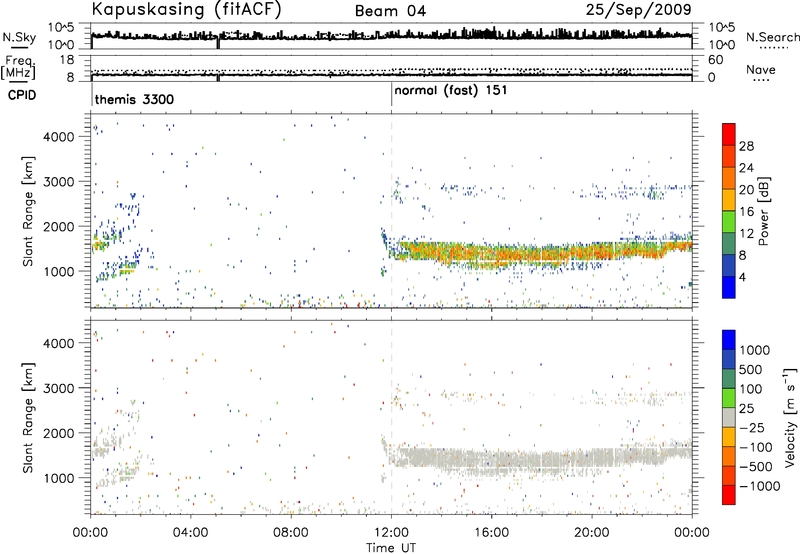The height and width of the screenshot is (554, 800).
Task: Click the '12:00' time tick label
Action: (x=391, y=533)
